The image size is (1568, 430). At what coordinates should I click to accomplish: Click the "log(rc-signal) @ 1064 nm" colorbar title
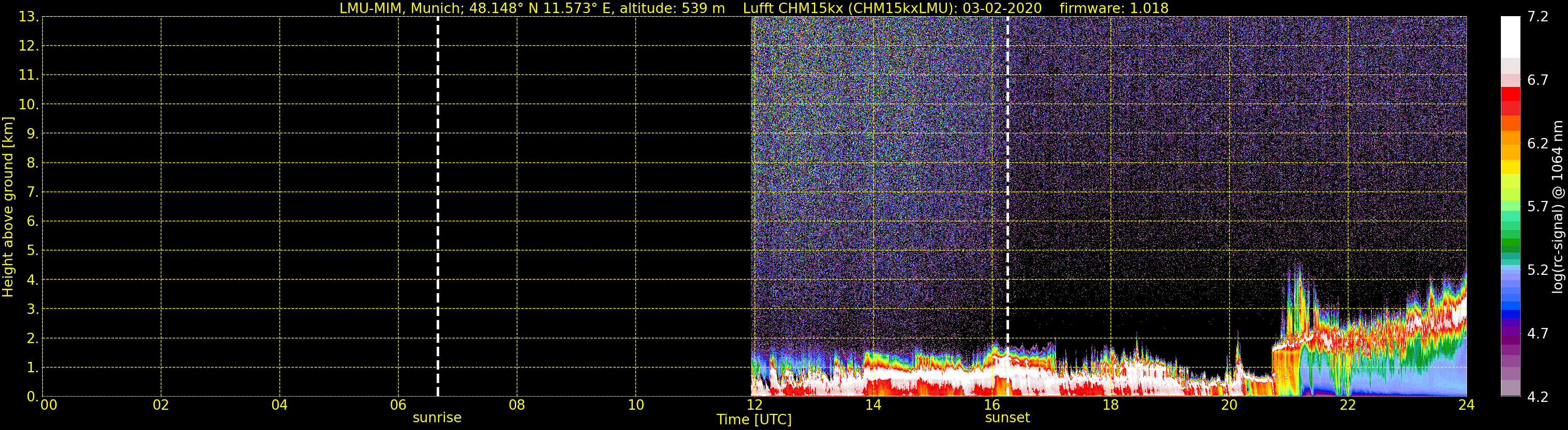1557,207
